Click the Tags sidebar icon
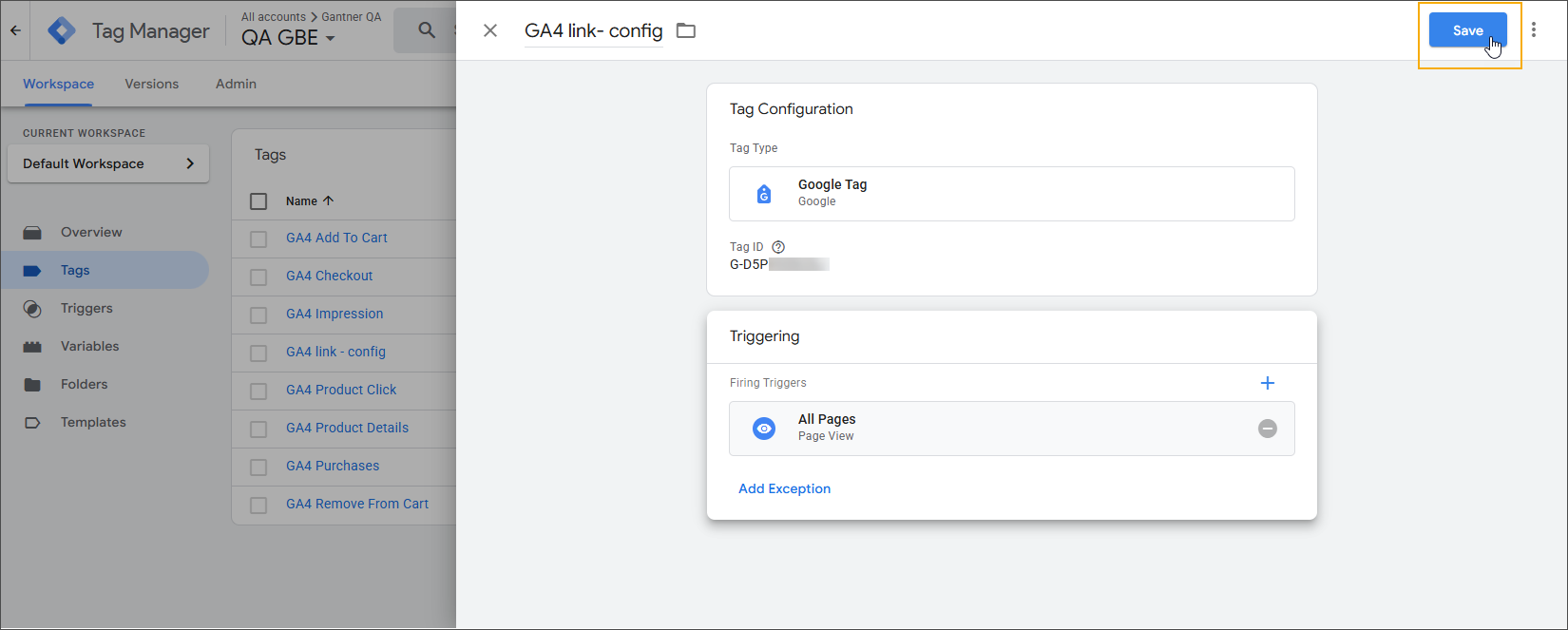1568x630 pixels. point(32,271)
